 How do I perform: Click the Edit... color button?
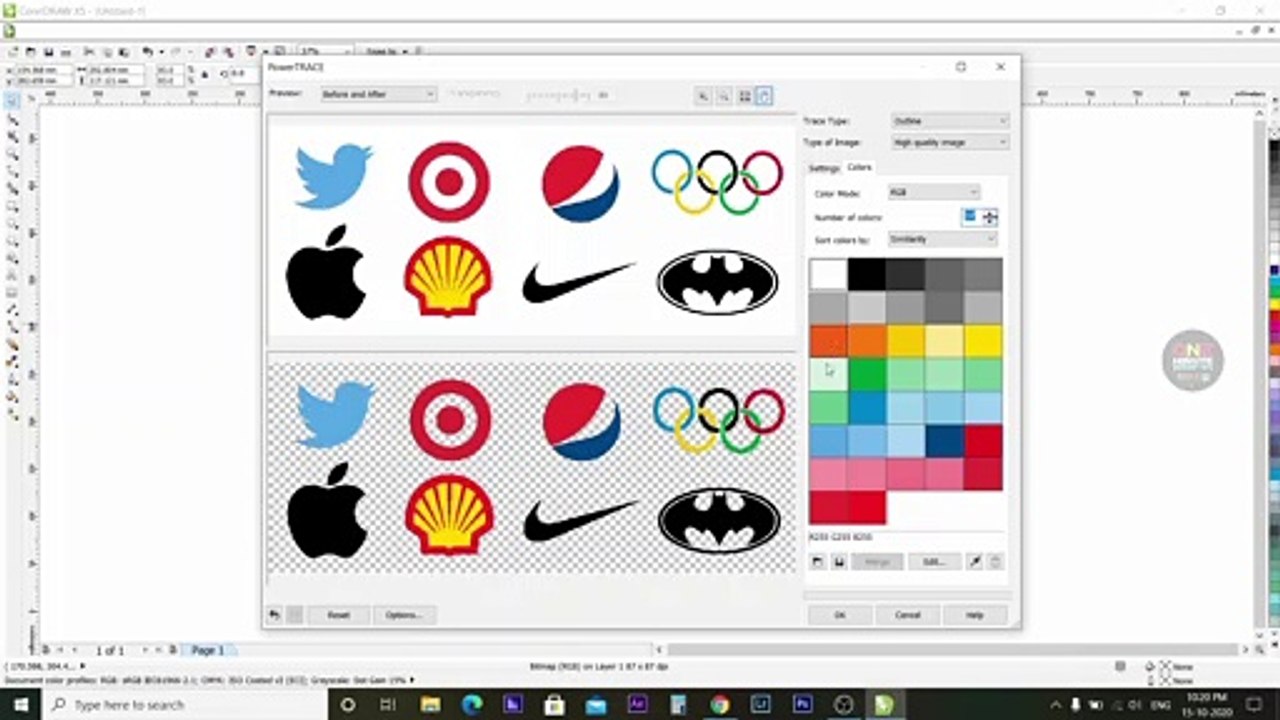(x=934, y=562)
